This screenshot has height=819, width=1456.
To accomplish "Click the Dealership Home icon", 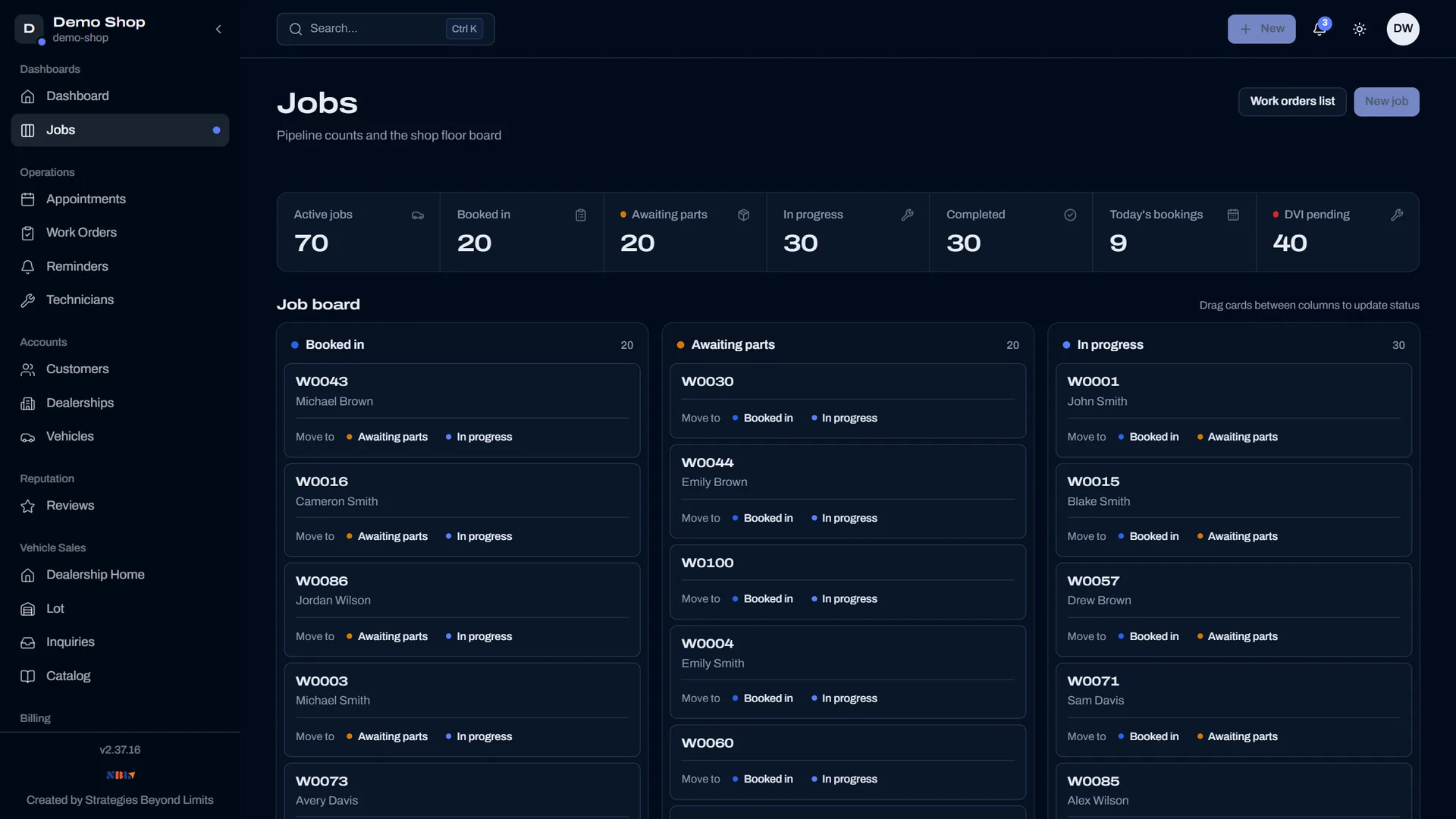I will coord(28,575).
